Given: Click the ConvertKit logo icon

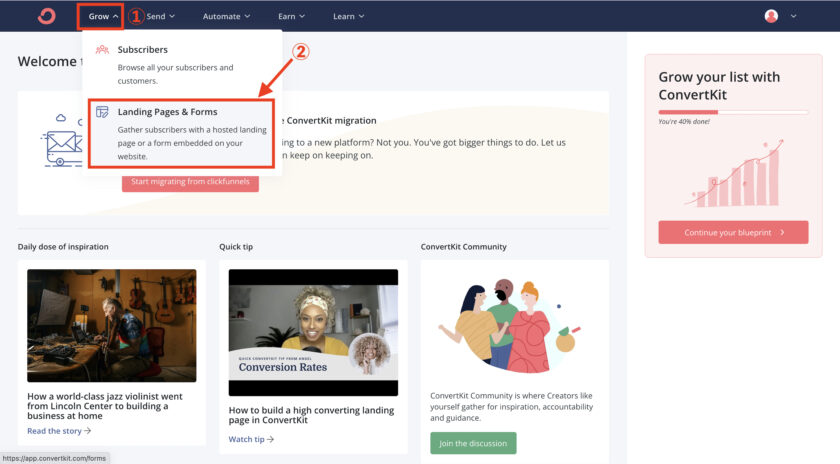Looking at the screenshot, I should coord(47,16).
